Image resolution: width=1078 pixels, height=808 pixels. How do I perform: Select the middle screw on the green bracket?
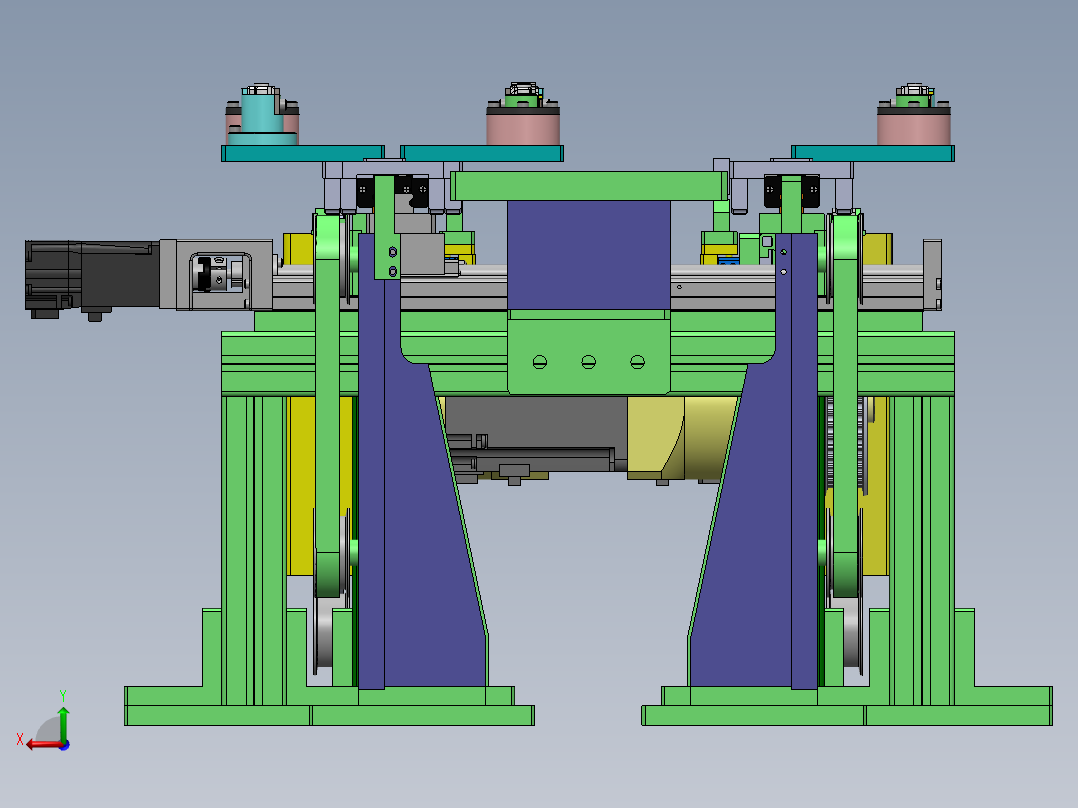click(x=588, y=362)
